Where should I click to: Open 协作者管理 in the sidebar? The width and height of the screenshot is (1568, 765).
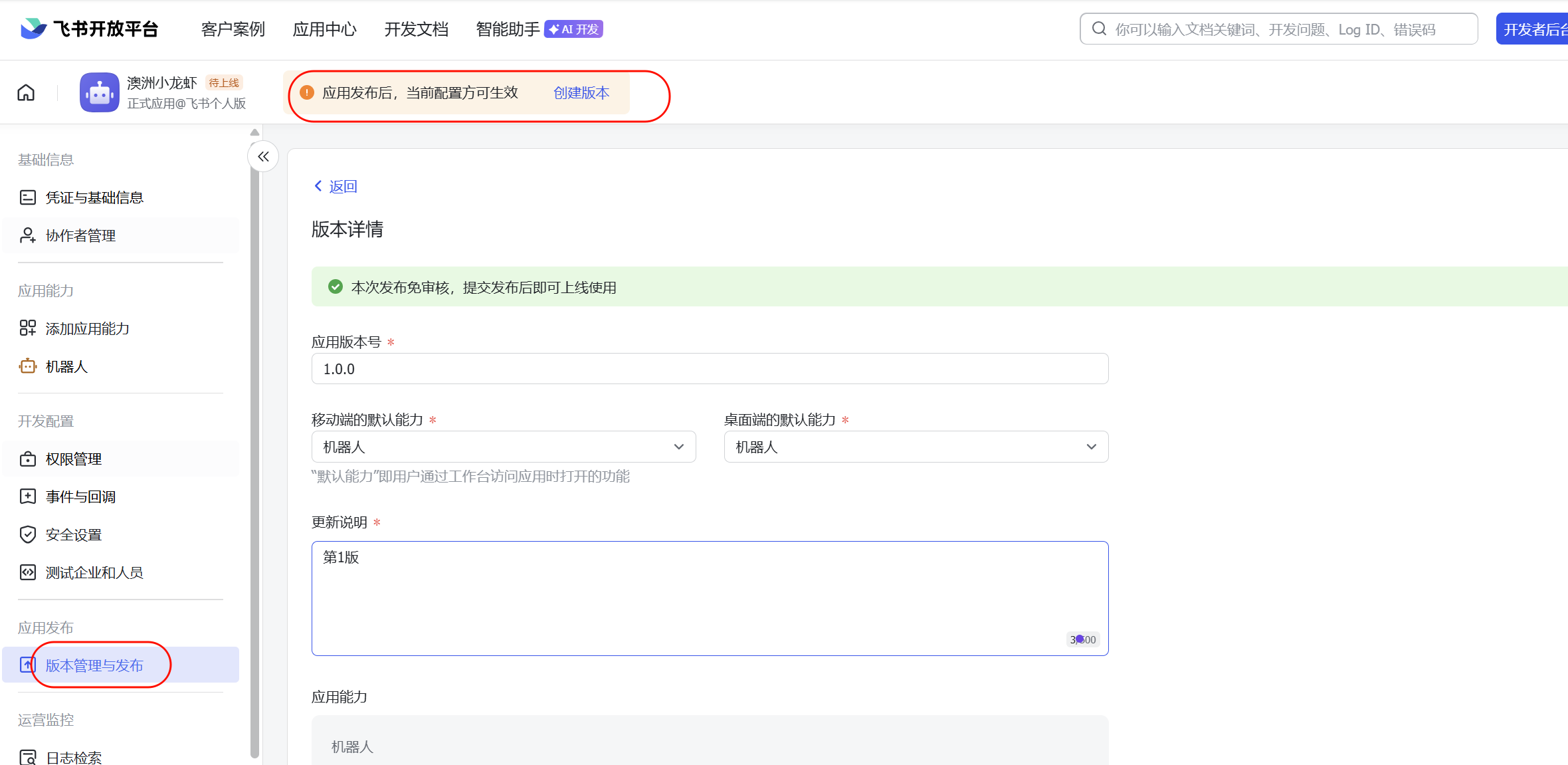[x=80, y=235]
